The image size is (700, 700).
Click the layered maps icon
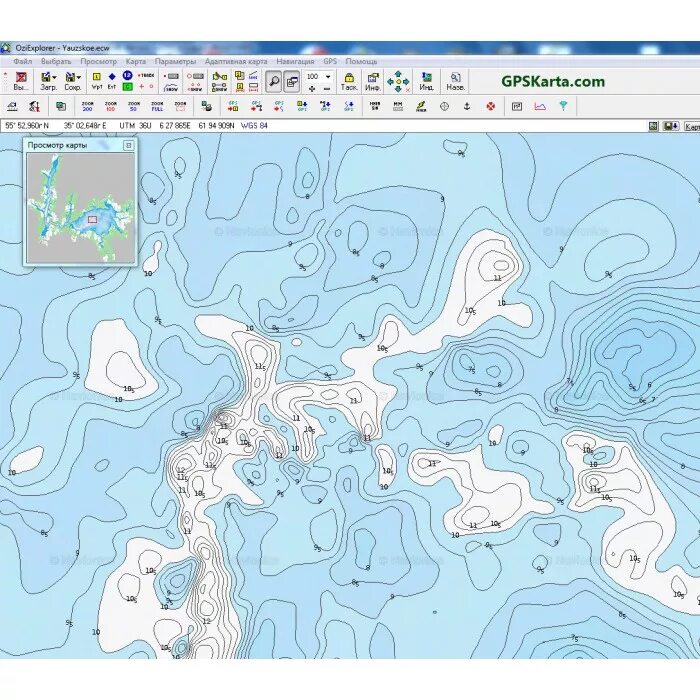[61, 106]
